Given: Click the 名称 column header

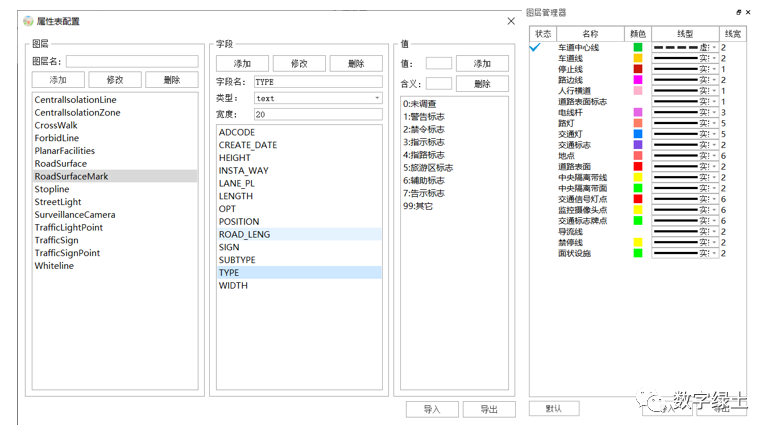Looking at the screenshot, I should [x=590, y=34].
